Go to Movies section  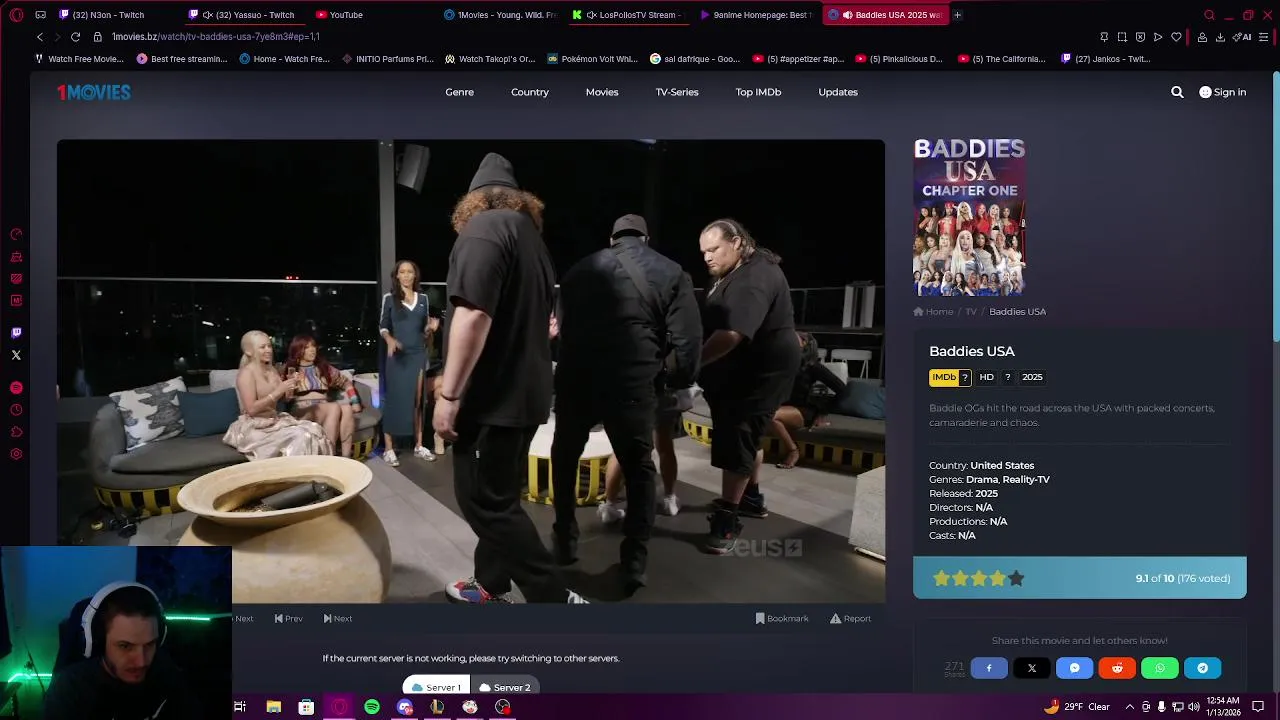[x=602, y=92]
